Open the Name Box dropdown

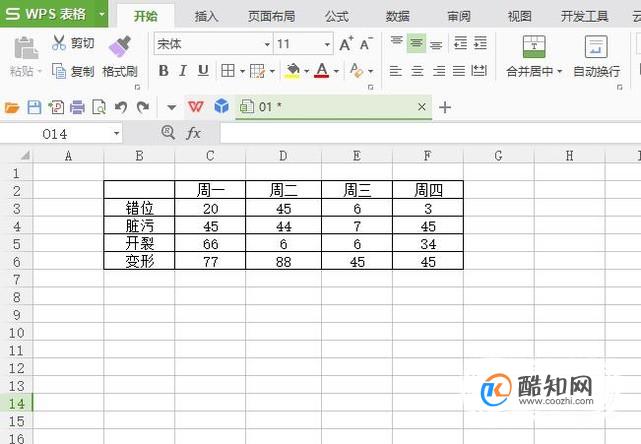[x=117, y=133]
